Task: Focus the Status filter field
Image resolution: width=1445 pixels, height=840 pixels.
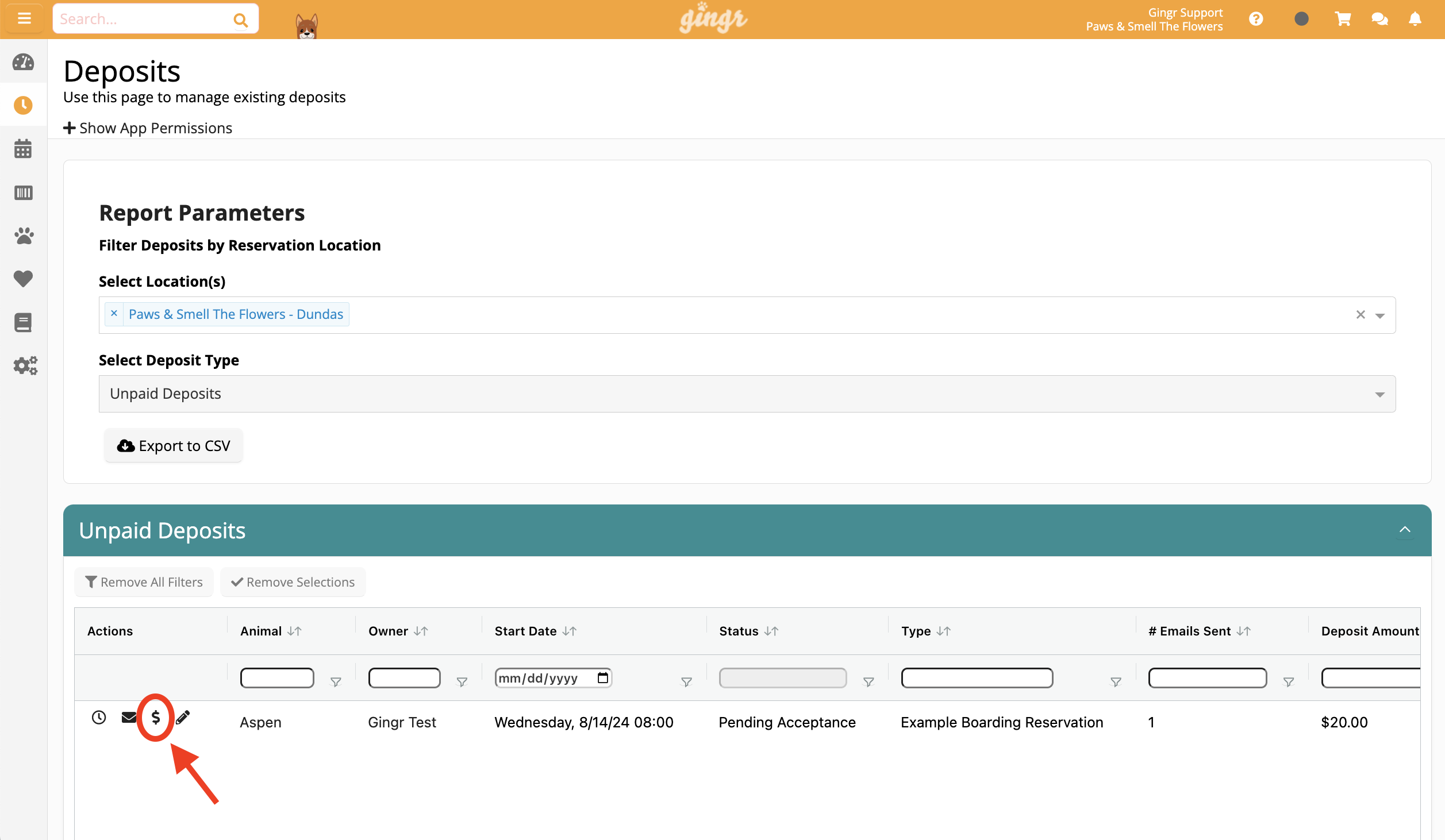Action: 783,678
